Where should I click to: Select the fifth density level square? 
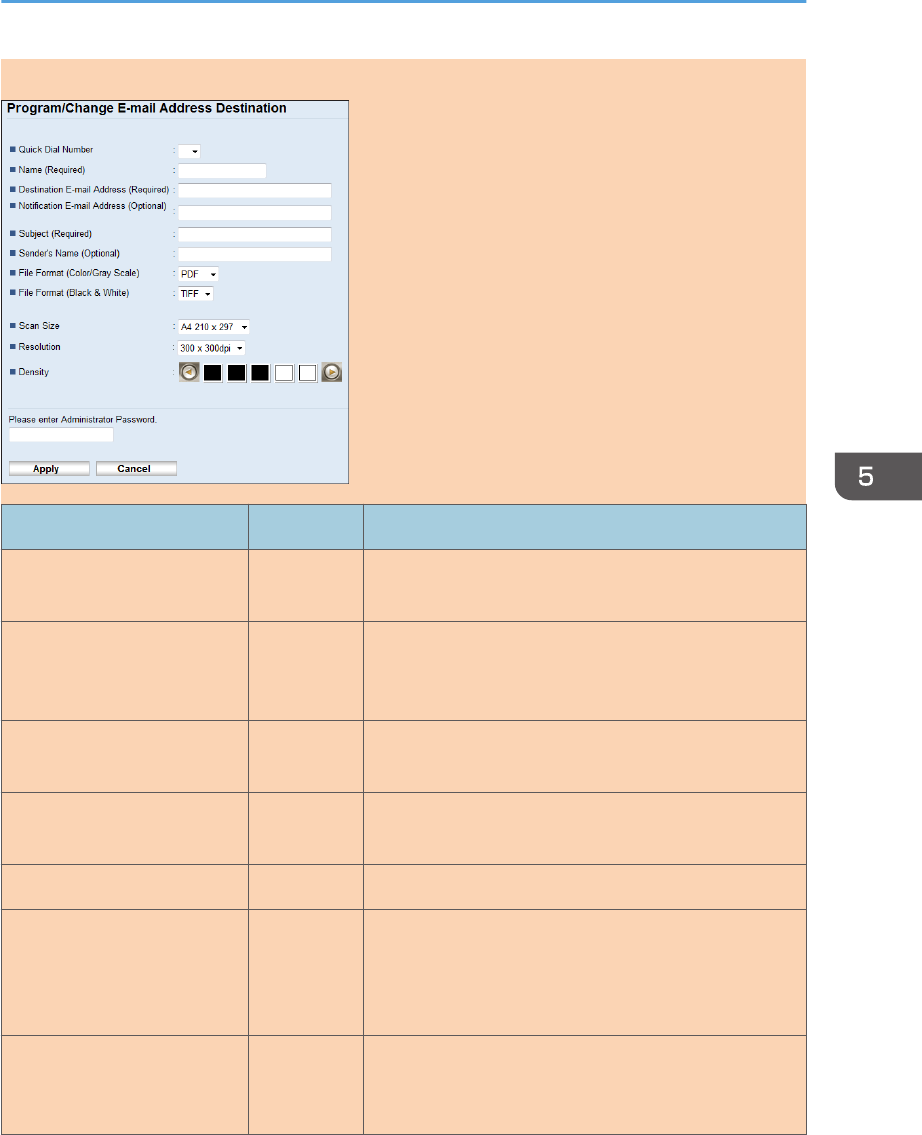tap(308, 373)
